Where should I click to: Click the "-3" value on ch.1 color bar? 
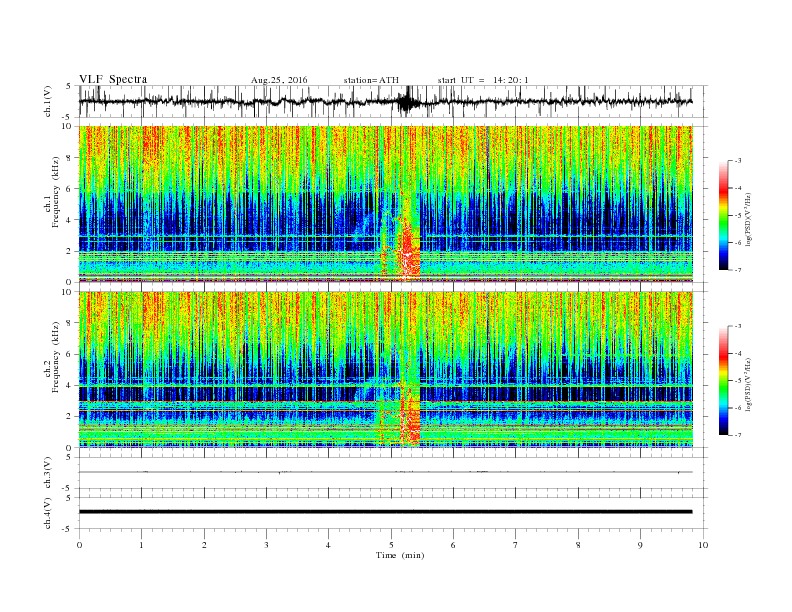[738, 161]
